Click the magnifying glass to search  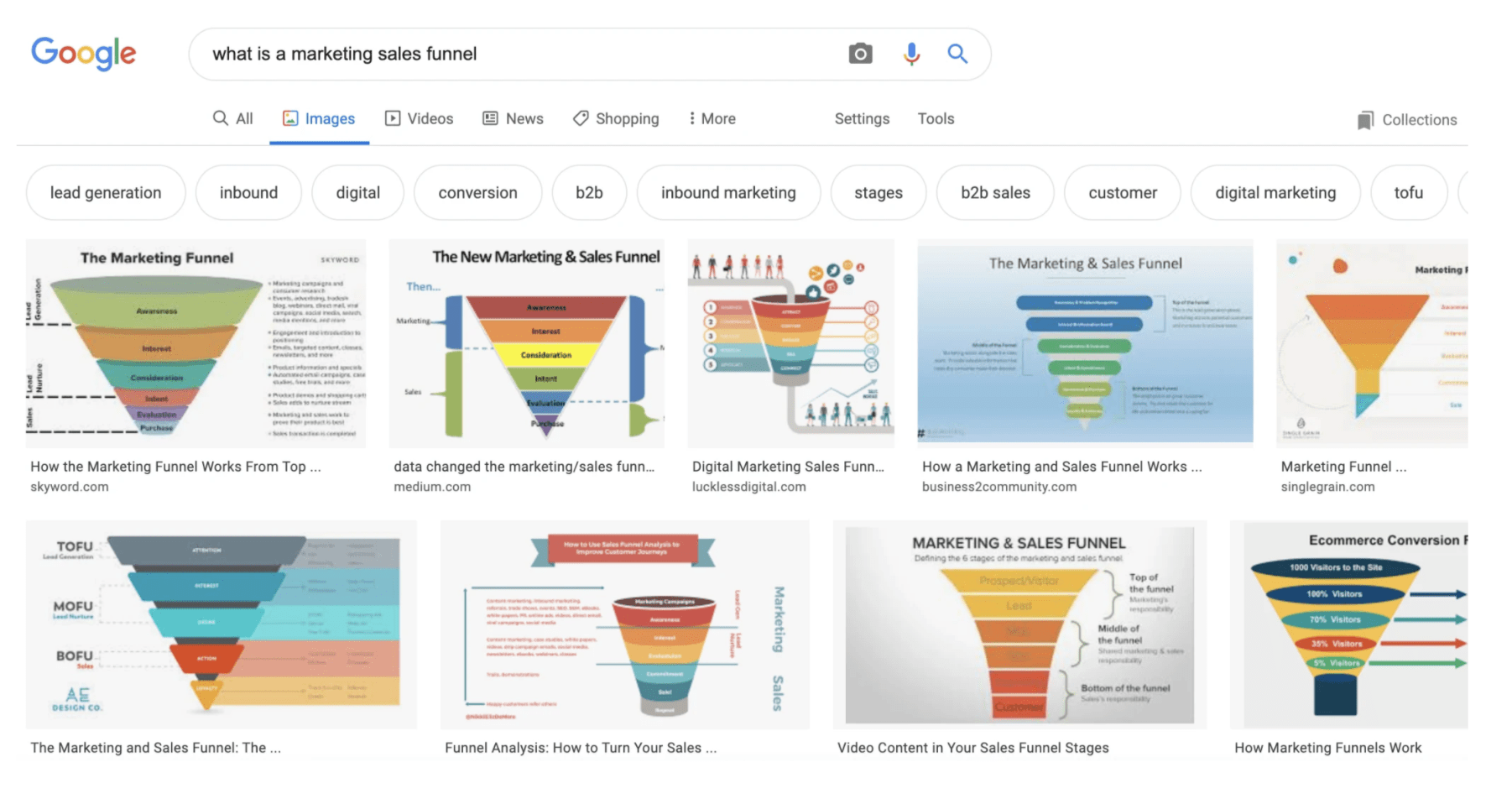(957, 54)
